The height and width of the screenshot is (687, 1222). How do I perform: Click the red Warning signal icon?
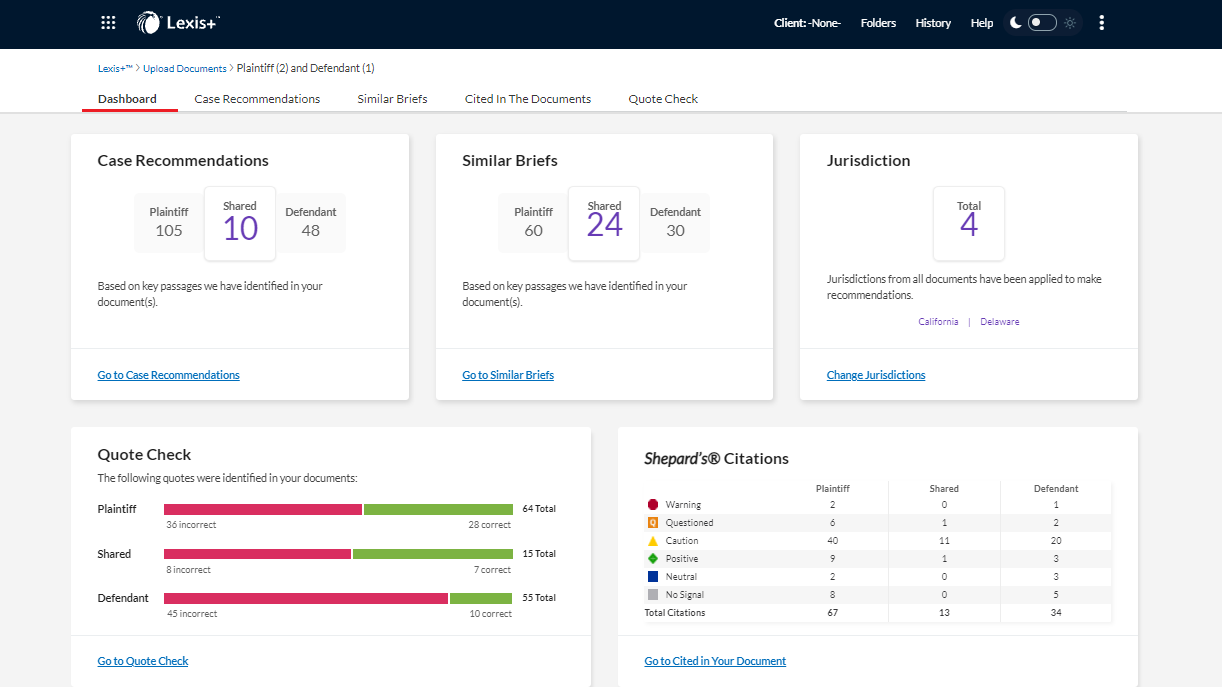653,505
